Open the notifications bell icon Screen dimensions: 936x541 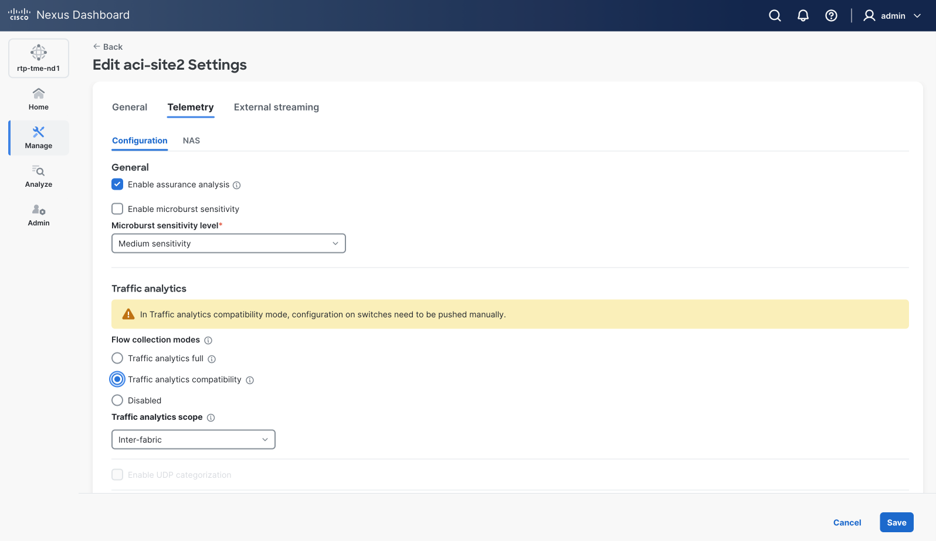pyautogui.click(x=803, y=16)
